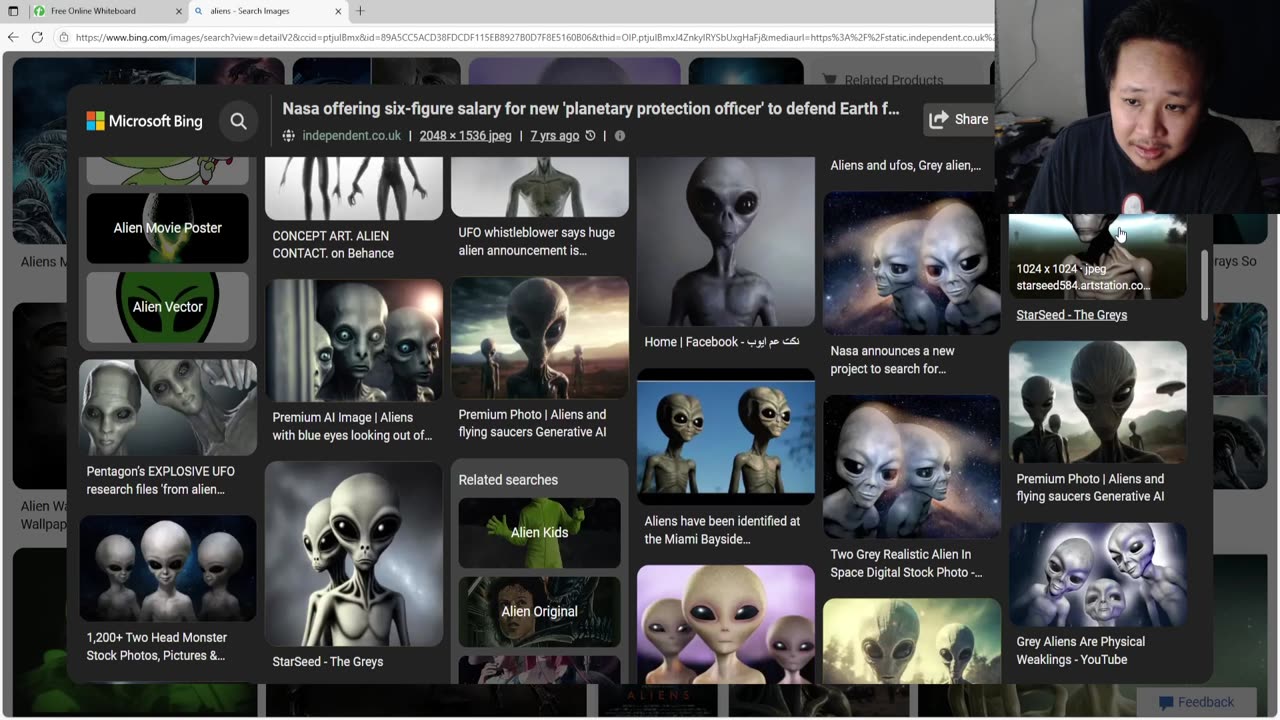This screenshot has width=1280, height=720.
Task: Open the Grey Aliens Are Physical Weaklings image
Action: pyautogui.click(x=1097, y=575)
